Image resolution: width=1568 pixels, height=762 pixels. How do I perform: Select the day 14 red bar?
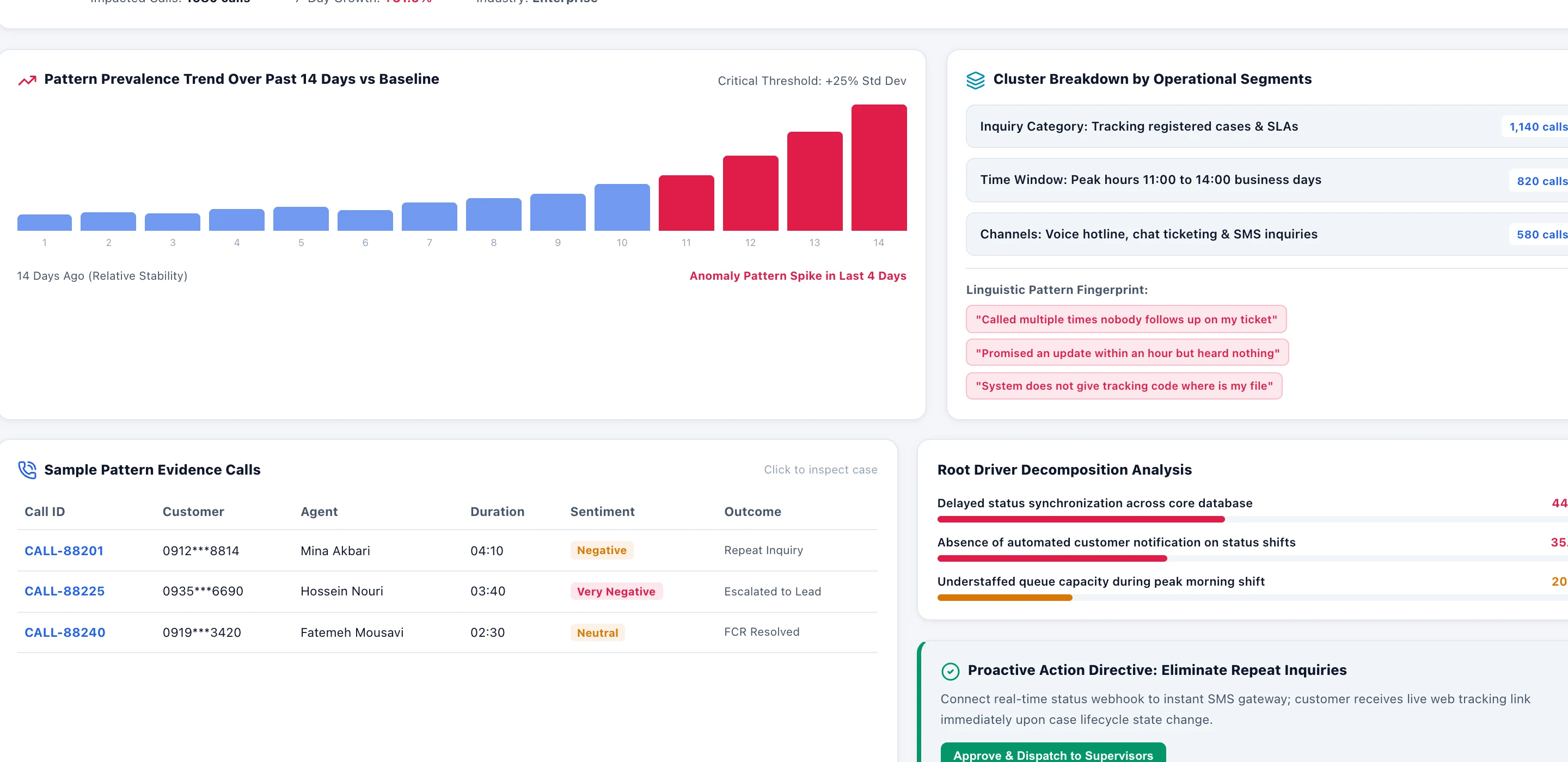pos(879,168)
